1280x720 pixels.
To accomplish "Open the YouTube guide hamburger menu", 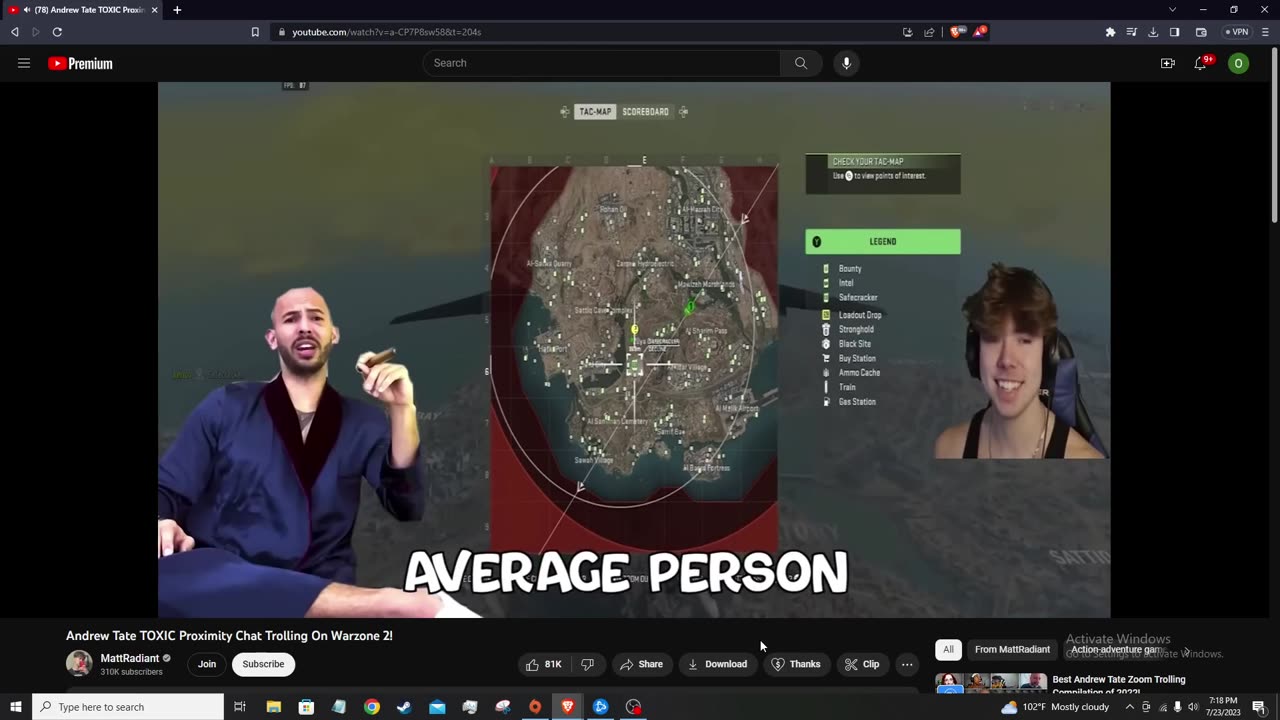I will [24, 63].
